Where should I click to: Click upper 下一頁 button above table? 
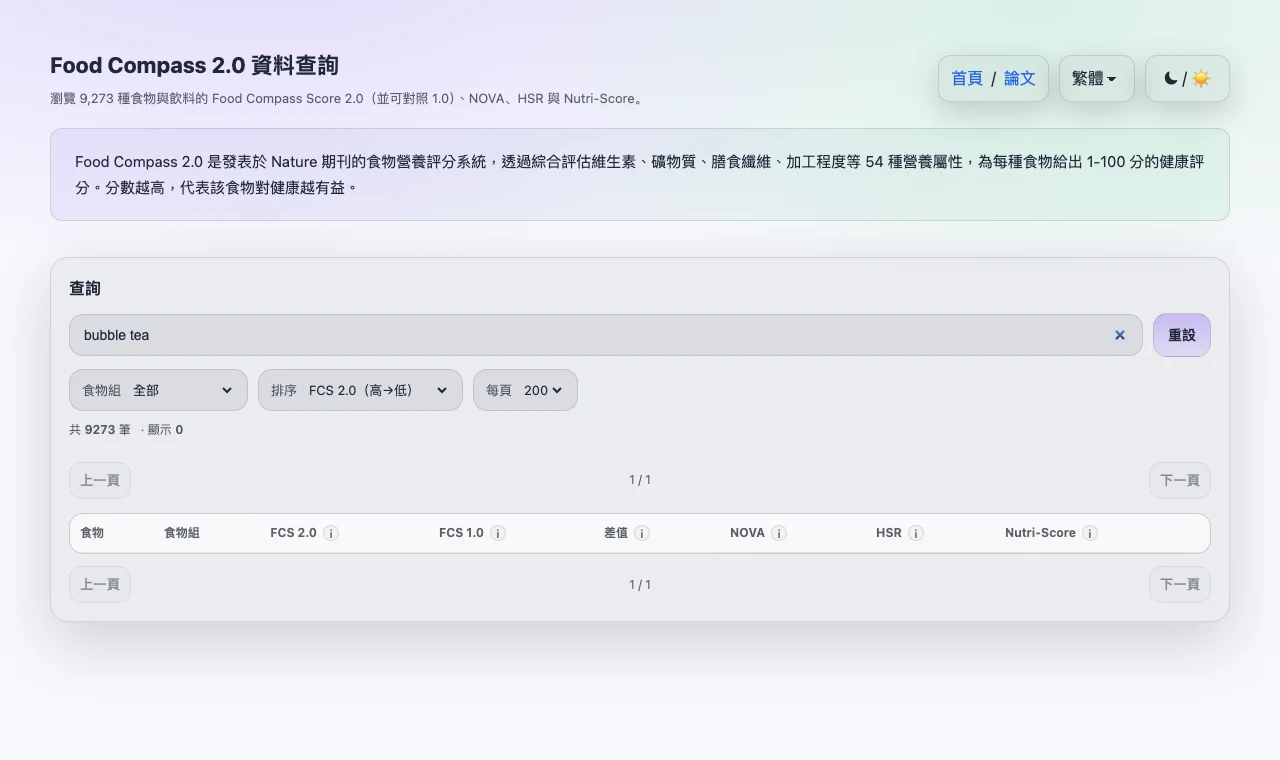1180,480
